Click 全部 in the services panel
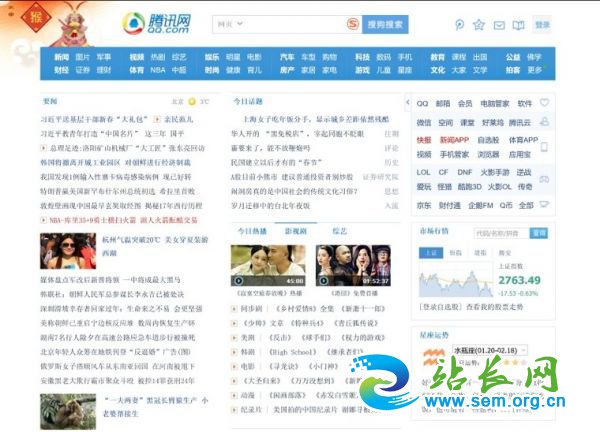This screenshot has height=432, width=600. pyautogui.click(x=526, y=205)
